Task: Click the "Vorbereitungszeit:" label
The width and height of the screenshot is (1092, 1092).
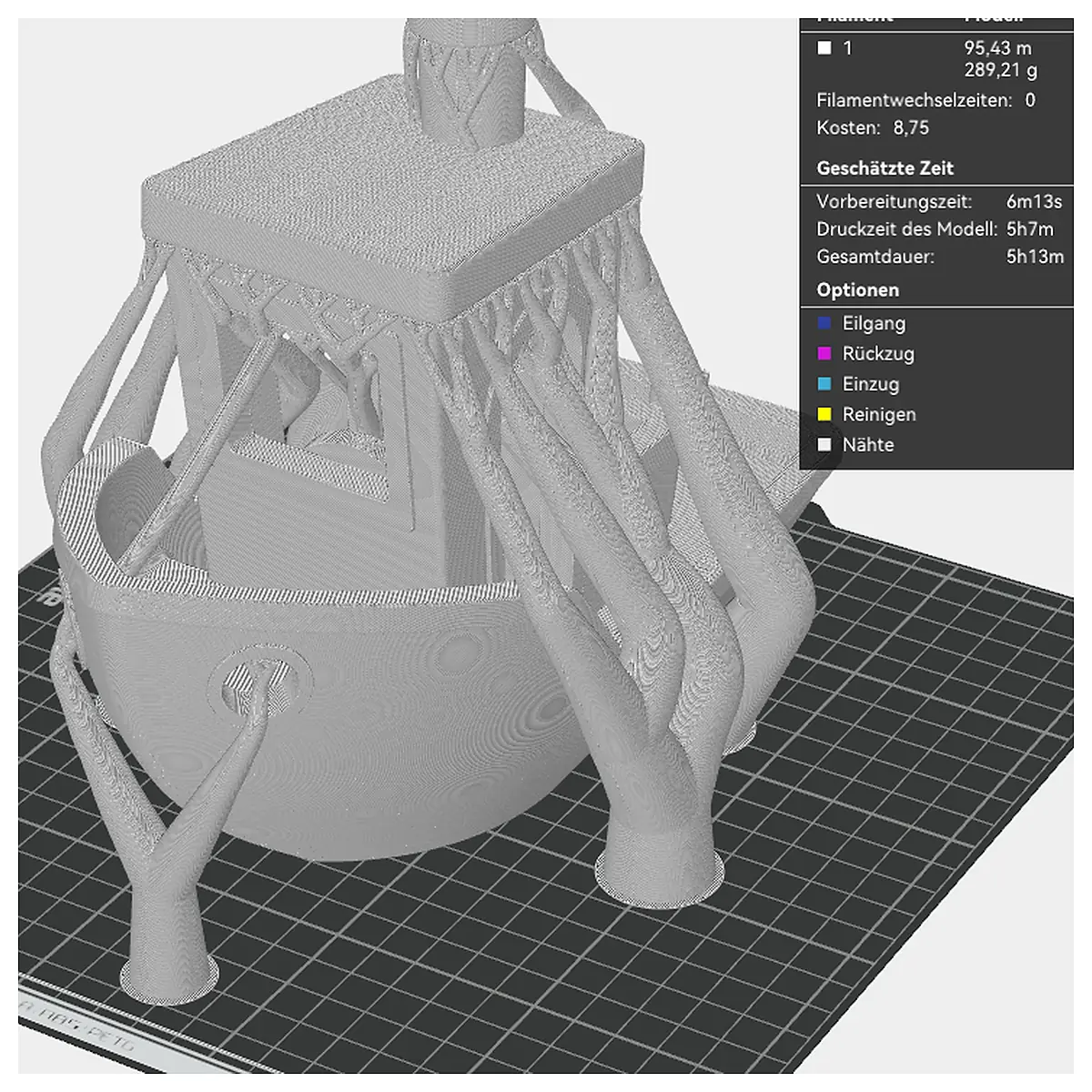Action: point(895,202)
